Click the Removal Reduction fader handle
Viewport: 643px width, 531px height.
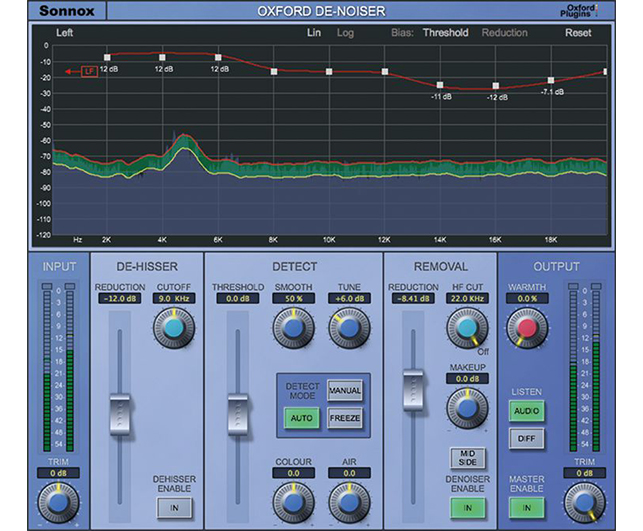click(x=413, y=390)
